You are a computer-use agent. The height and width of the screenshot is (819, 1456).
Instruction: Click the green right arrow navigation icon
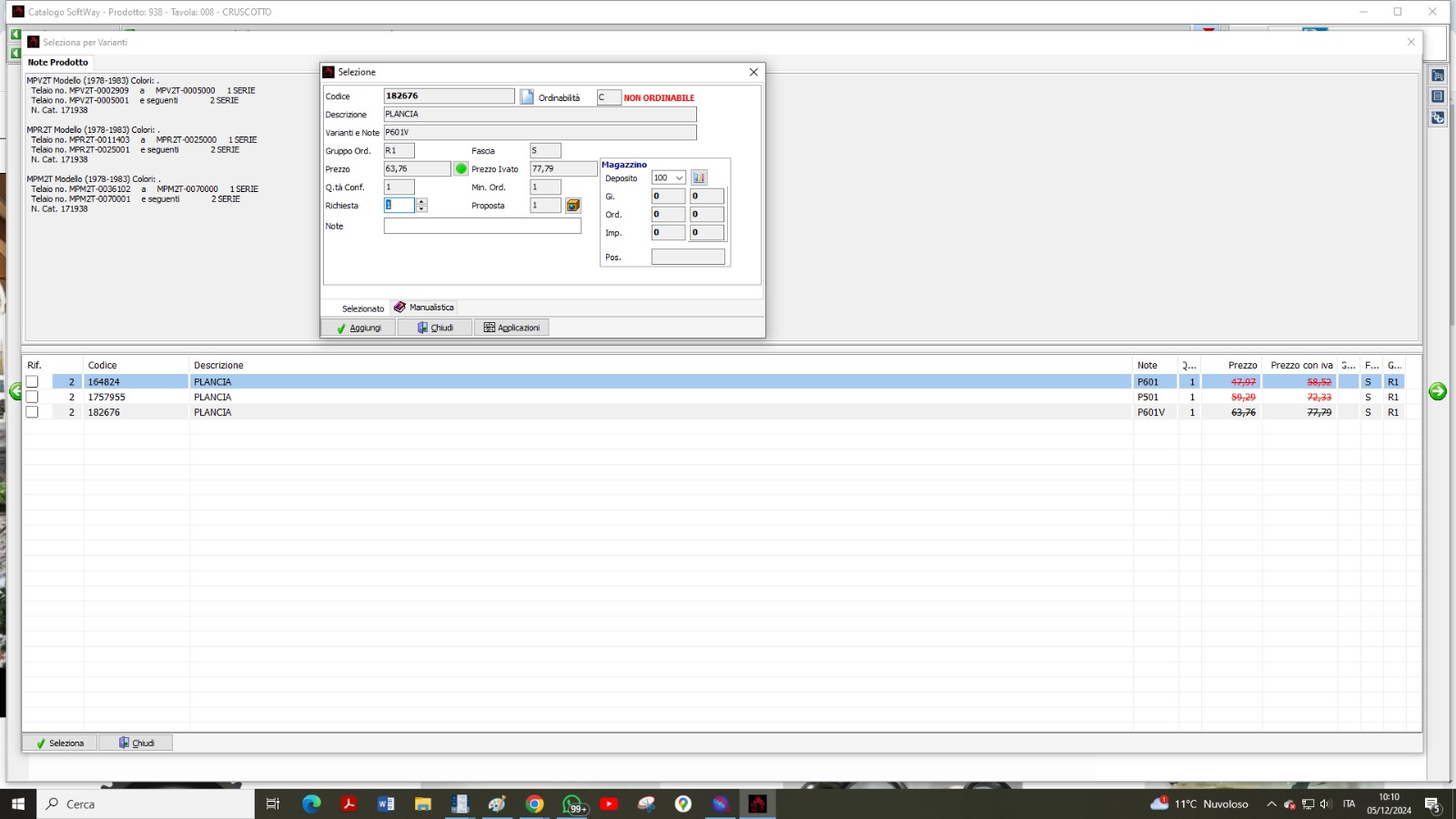pyautogui.click(x=1437, y=391)
